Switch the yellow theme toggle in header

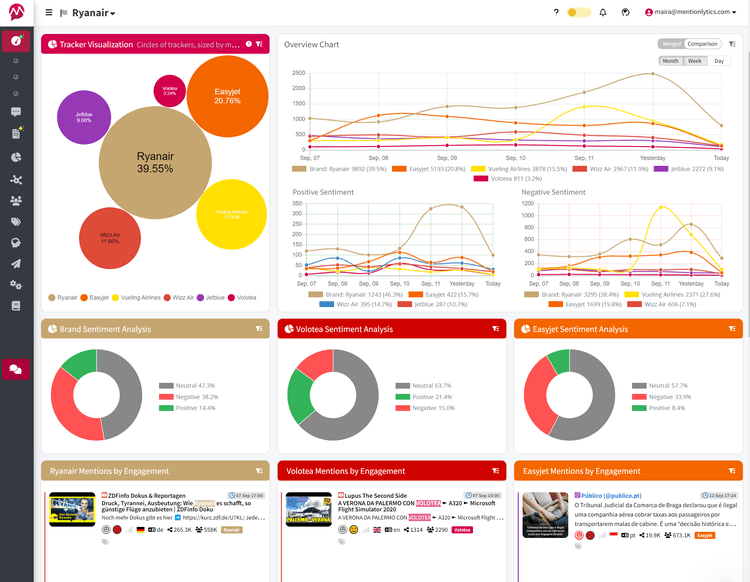tap(579, 12)
